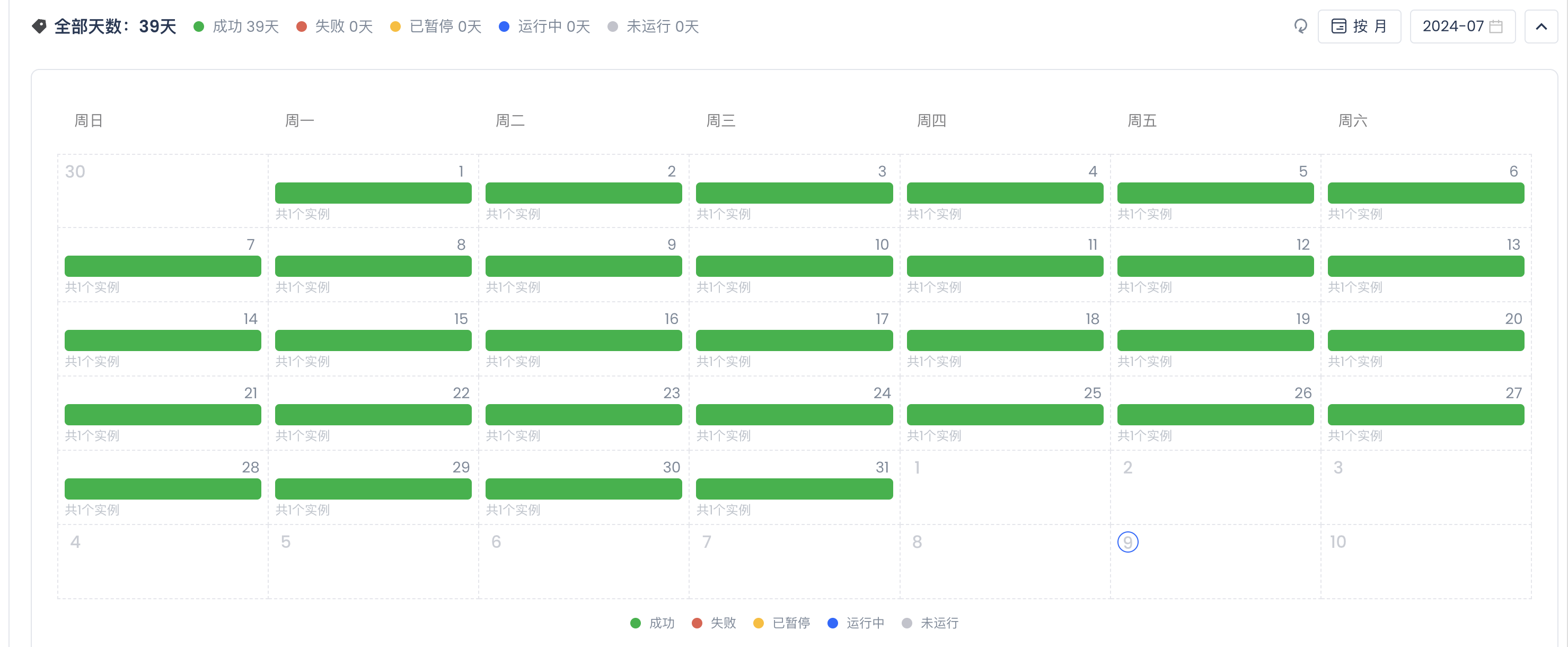Toggle 已暂停 filter in bottom legend
This screenshot has width=1568, height=647.
click(781, 623)
